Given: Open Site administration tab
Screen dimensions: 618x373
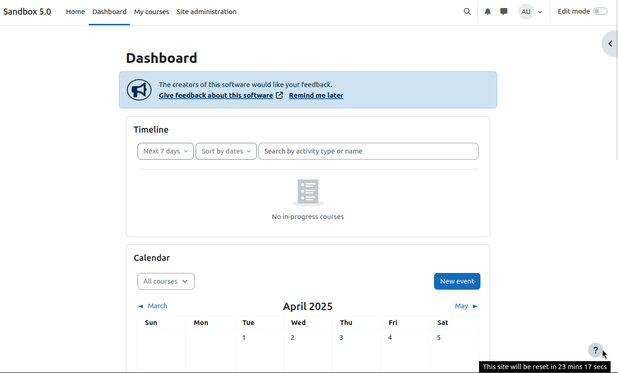Looking at the screenshot, I should click(x=207, y=12).
